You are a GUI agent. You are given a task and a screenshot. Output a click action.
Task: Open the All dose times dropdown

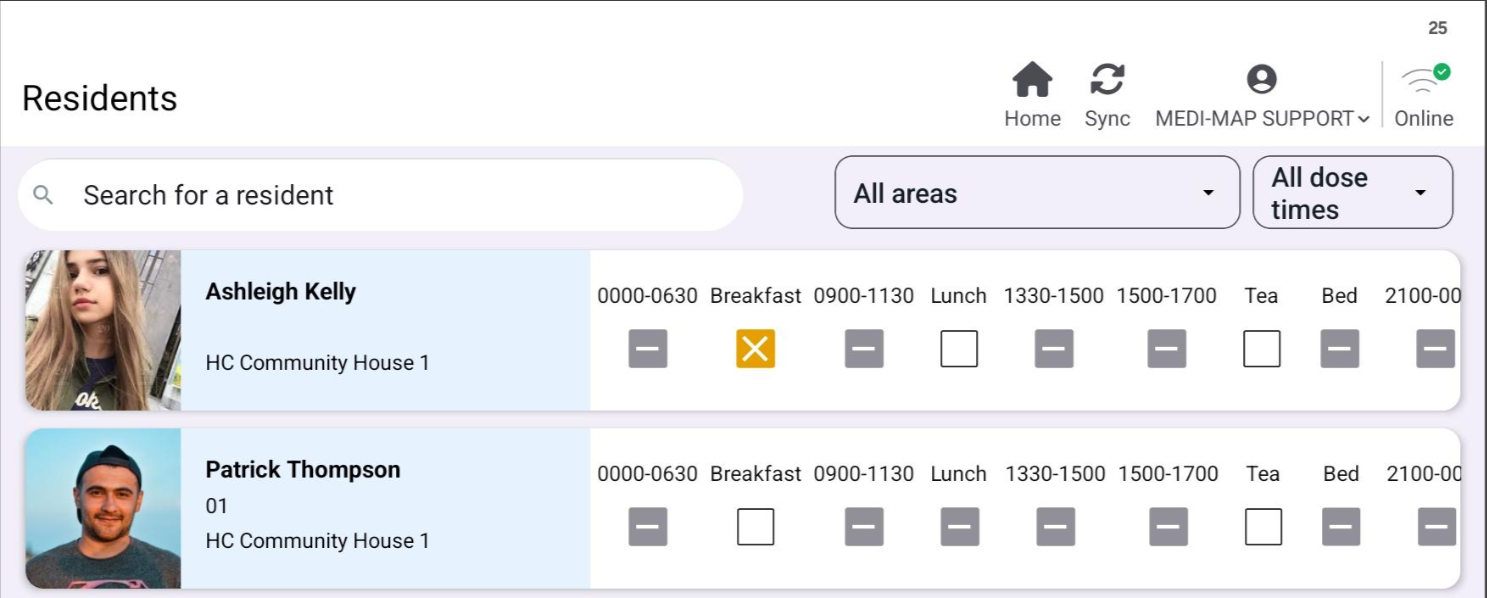point(1352,193)
